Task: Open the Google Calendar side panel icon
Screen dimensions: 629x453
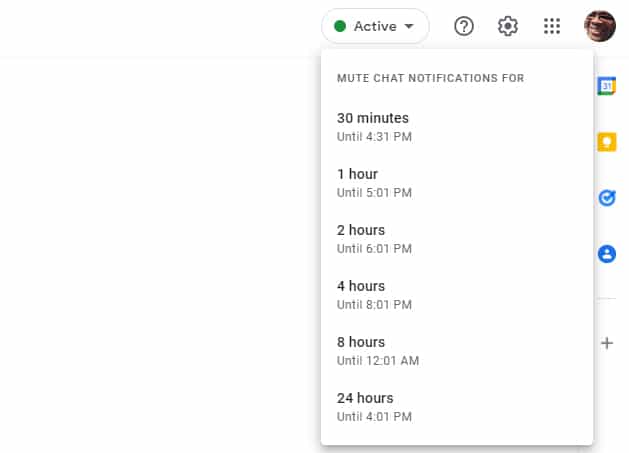Action: coord(607,86)
